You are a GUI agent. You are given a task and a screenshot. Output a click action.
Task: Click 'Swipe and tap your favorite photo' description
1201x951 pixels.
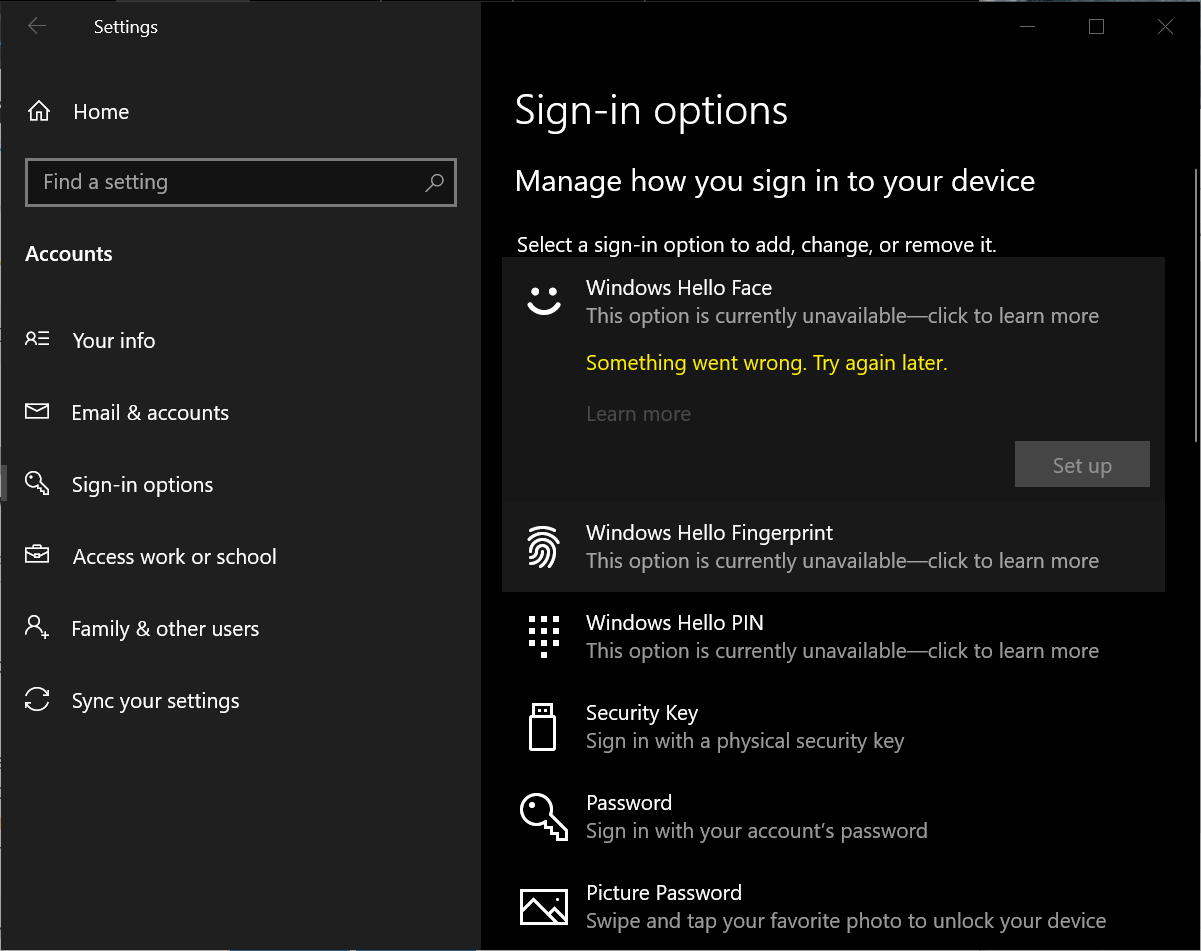point(846,921)
